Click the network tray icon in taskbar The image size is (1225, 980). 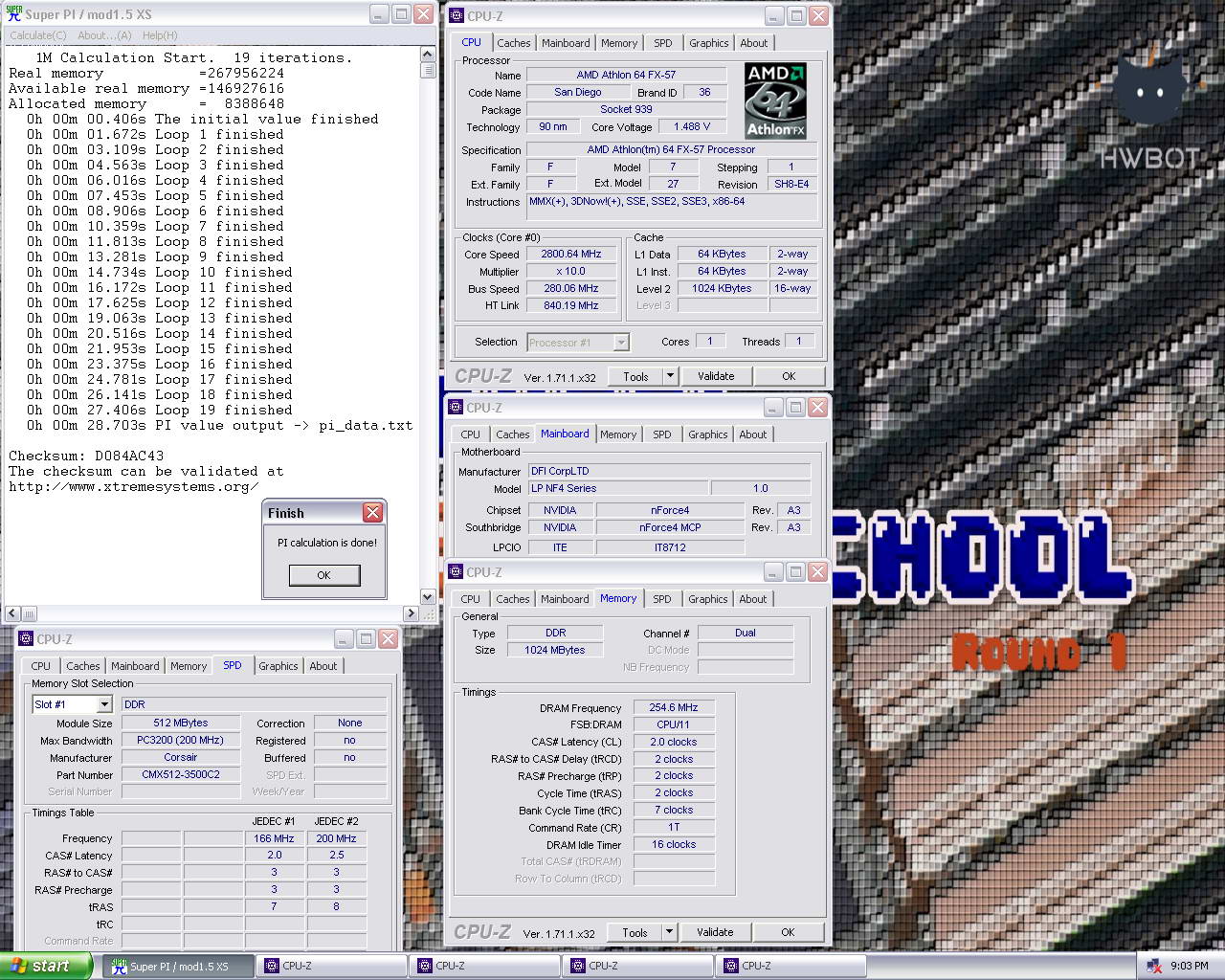point(1153,967)
